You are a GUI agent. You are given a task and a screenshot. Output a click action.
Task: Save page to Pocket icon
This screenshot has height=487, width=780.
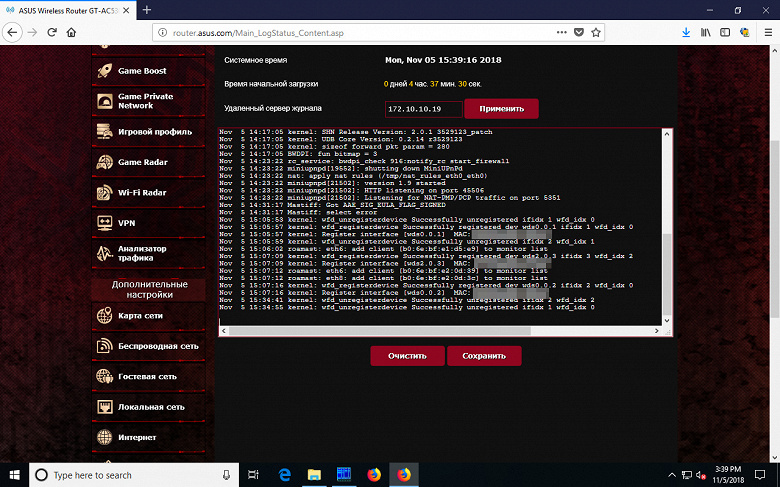point(579,32)
